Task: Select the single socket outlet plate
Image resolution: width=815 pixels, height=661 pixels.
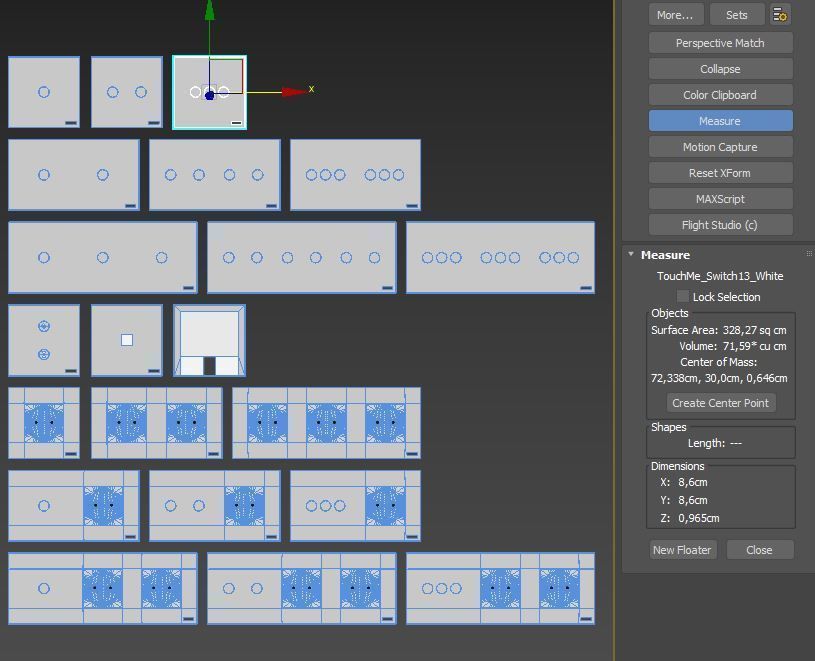Action: [44, 423]
